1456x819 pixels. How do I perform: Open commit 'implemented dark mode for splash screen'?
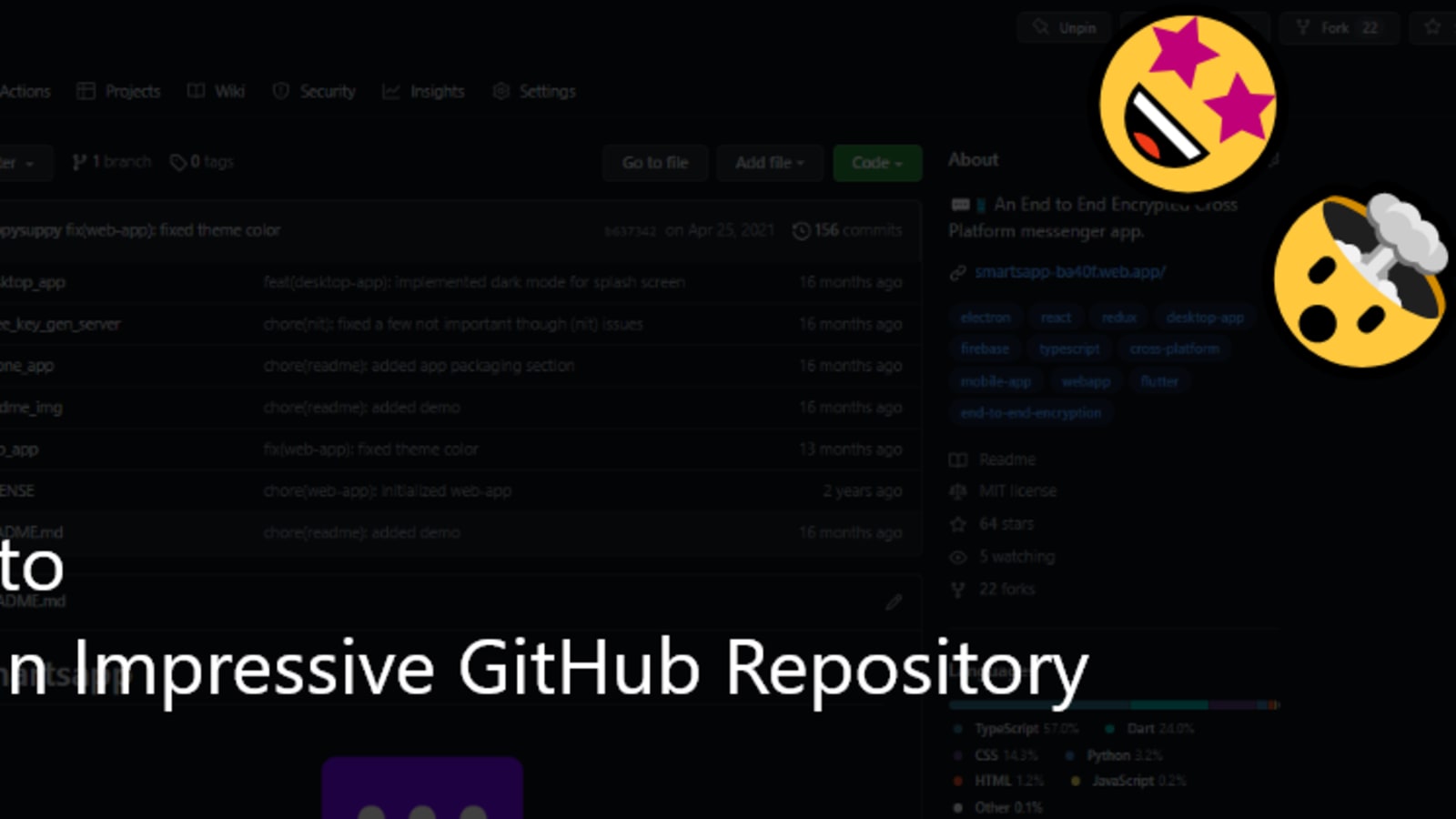(x=474, y=282)
